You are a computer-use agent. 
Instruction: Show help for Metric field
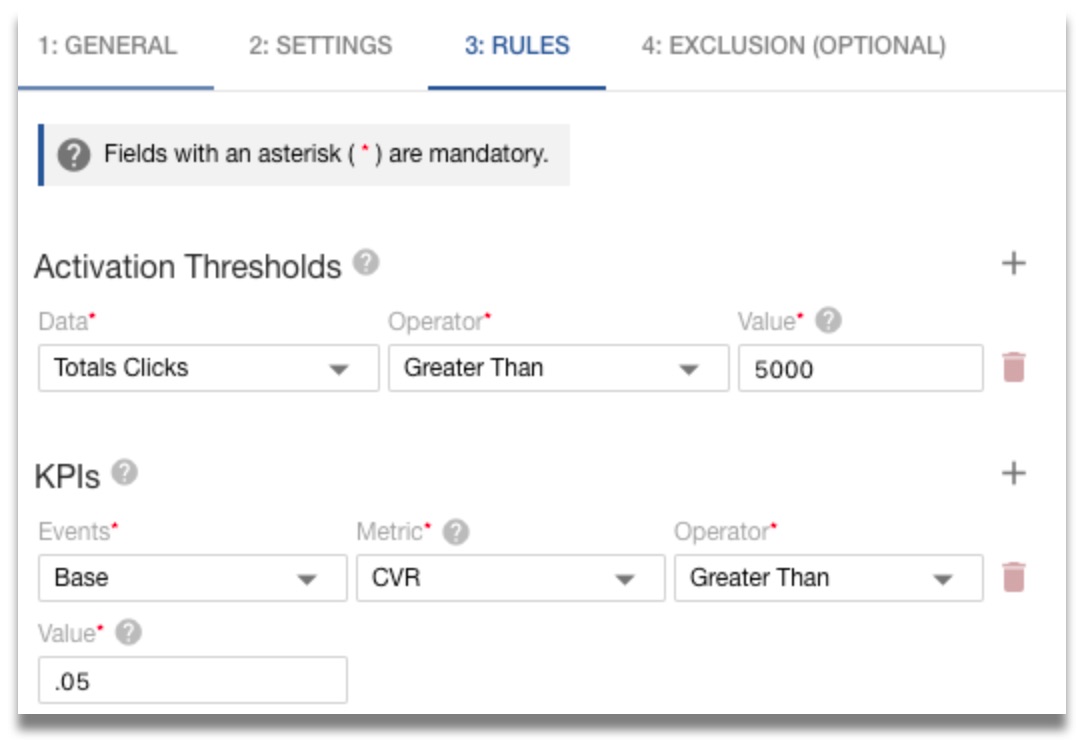[456, 531]
